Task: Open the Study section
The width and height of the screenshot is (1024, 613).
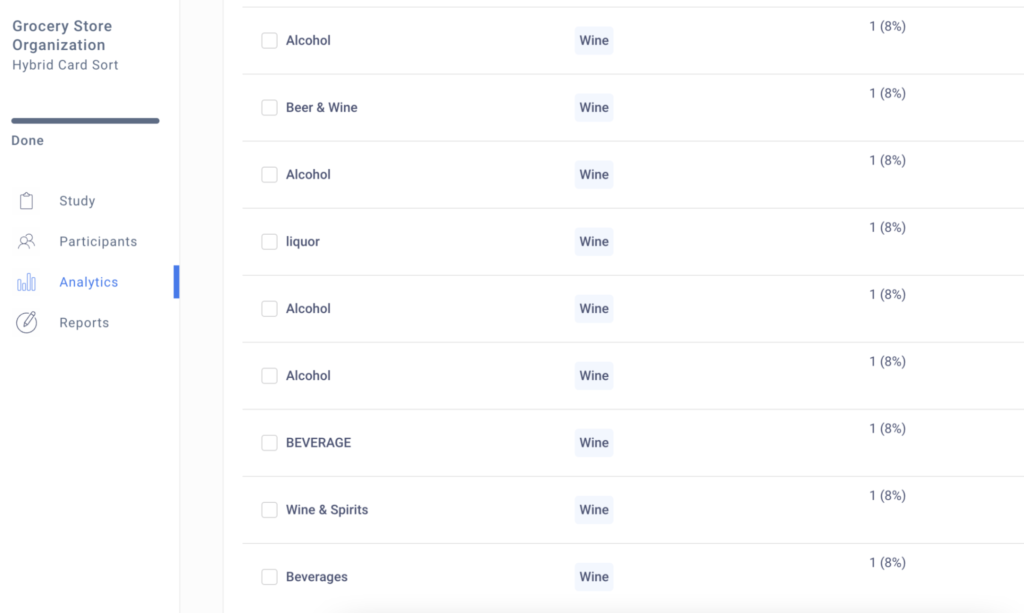Action: (77, 201)
